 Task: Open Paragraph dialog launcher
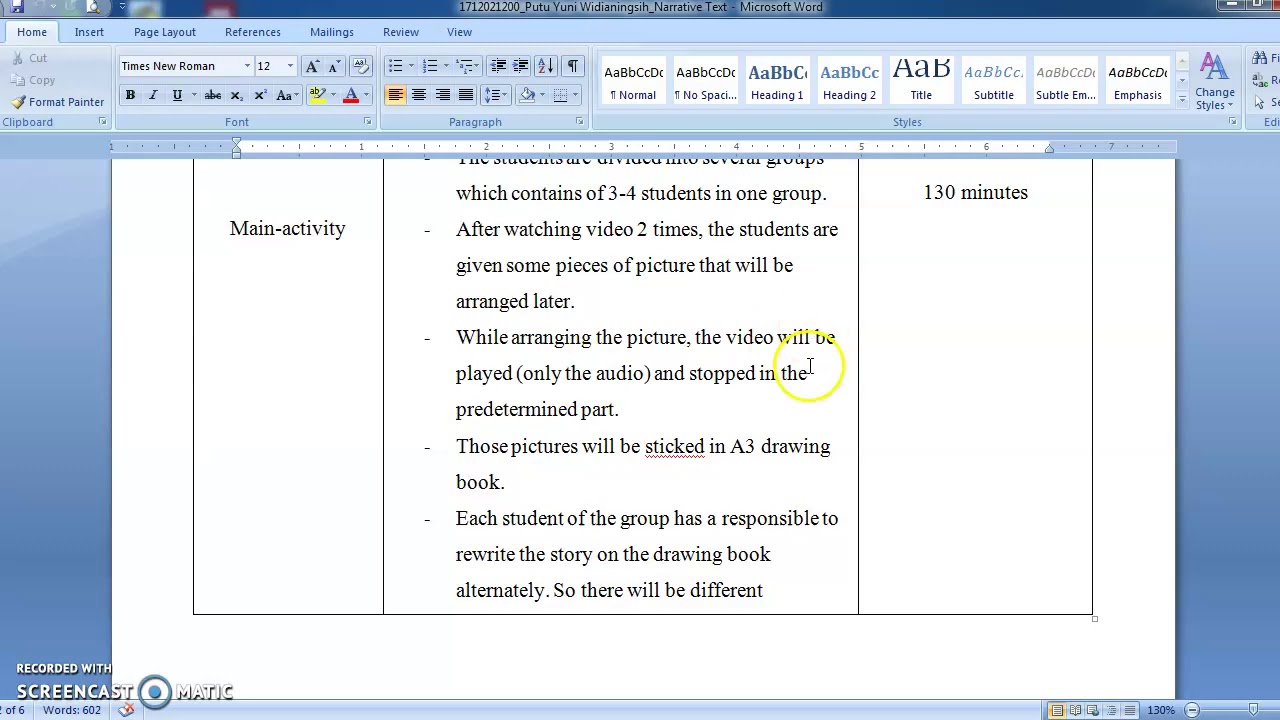pos(579,122)
